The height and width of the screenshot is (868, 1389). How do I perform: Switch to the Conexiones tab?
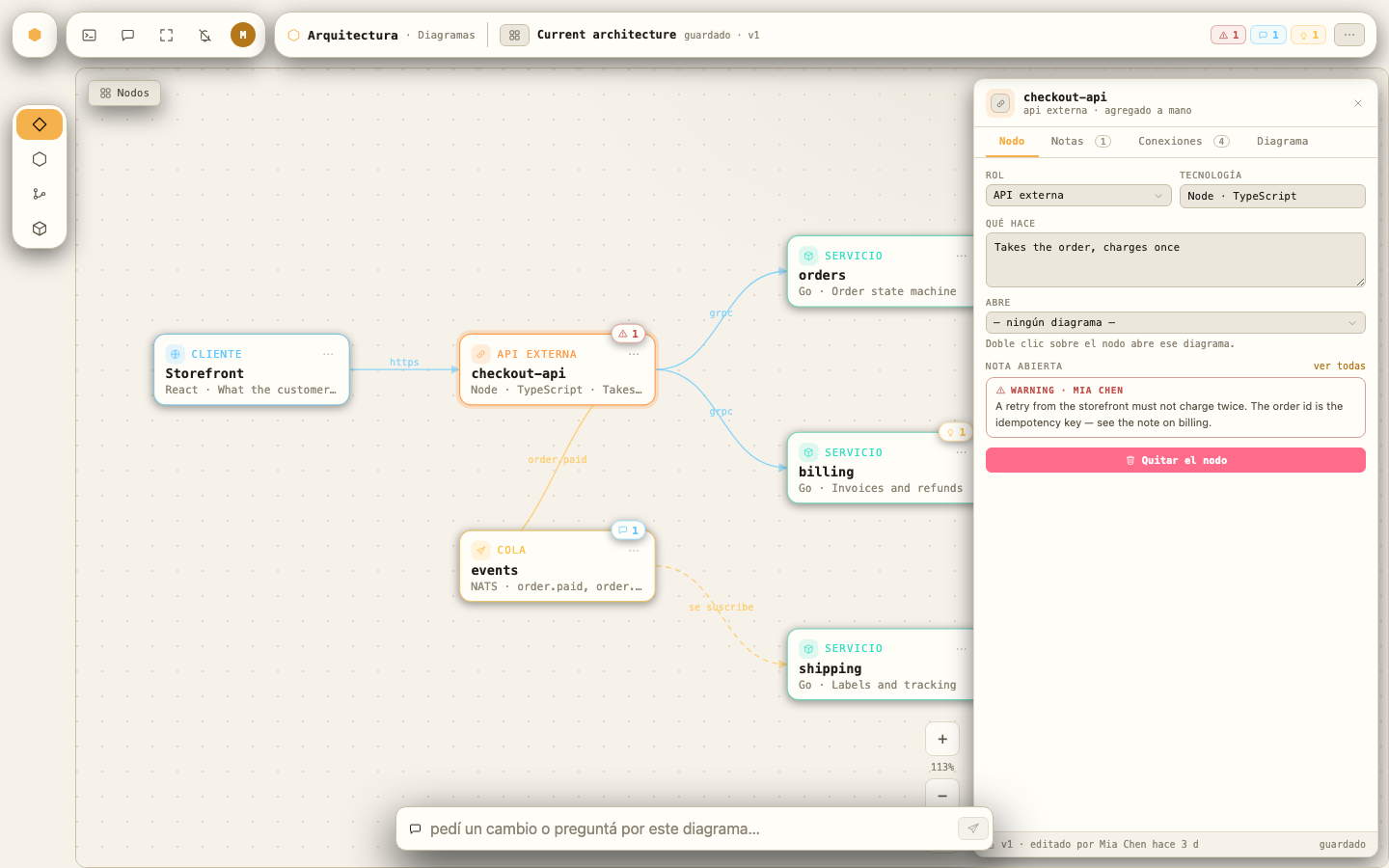tap(1184, 142)
